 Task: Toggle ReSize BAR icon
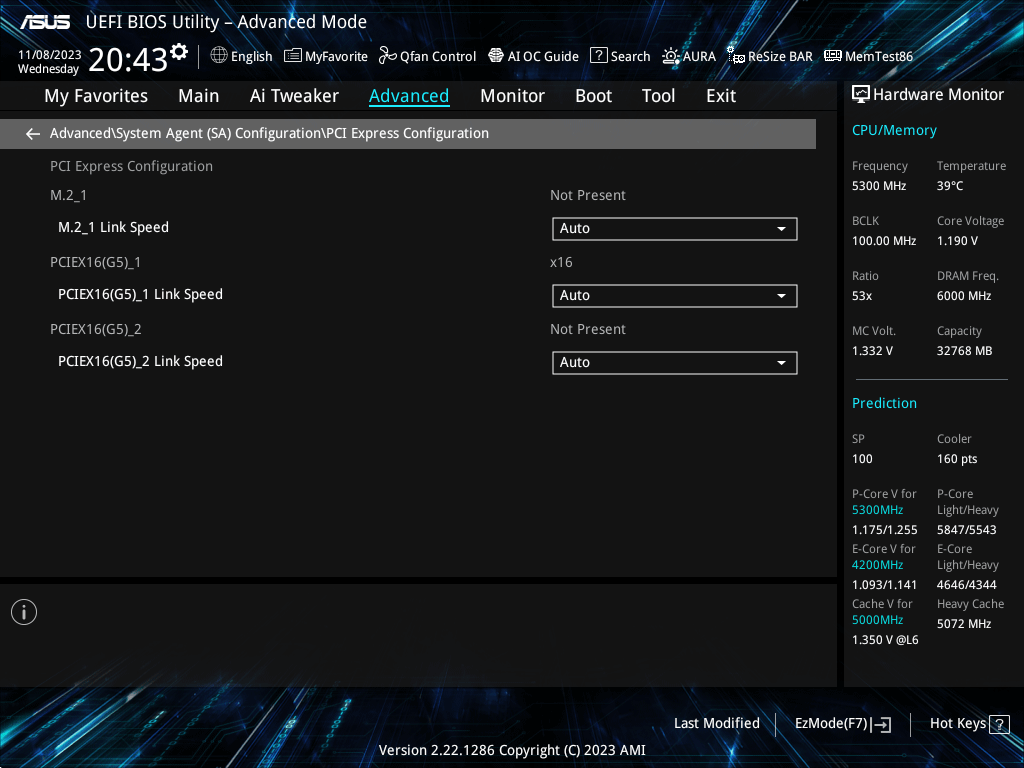coord(736,56)
